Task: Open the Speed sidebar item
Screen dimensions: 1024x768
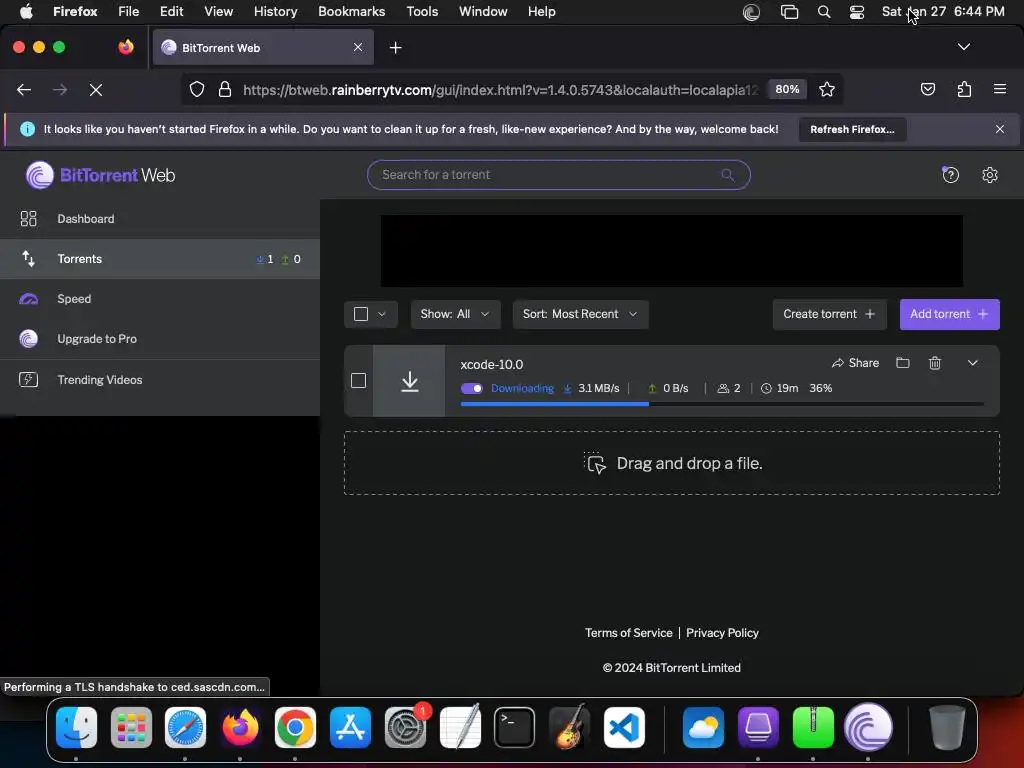Action: pyautogui.click(x=160, y=298)
